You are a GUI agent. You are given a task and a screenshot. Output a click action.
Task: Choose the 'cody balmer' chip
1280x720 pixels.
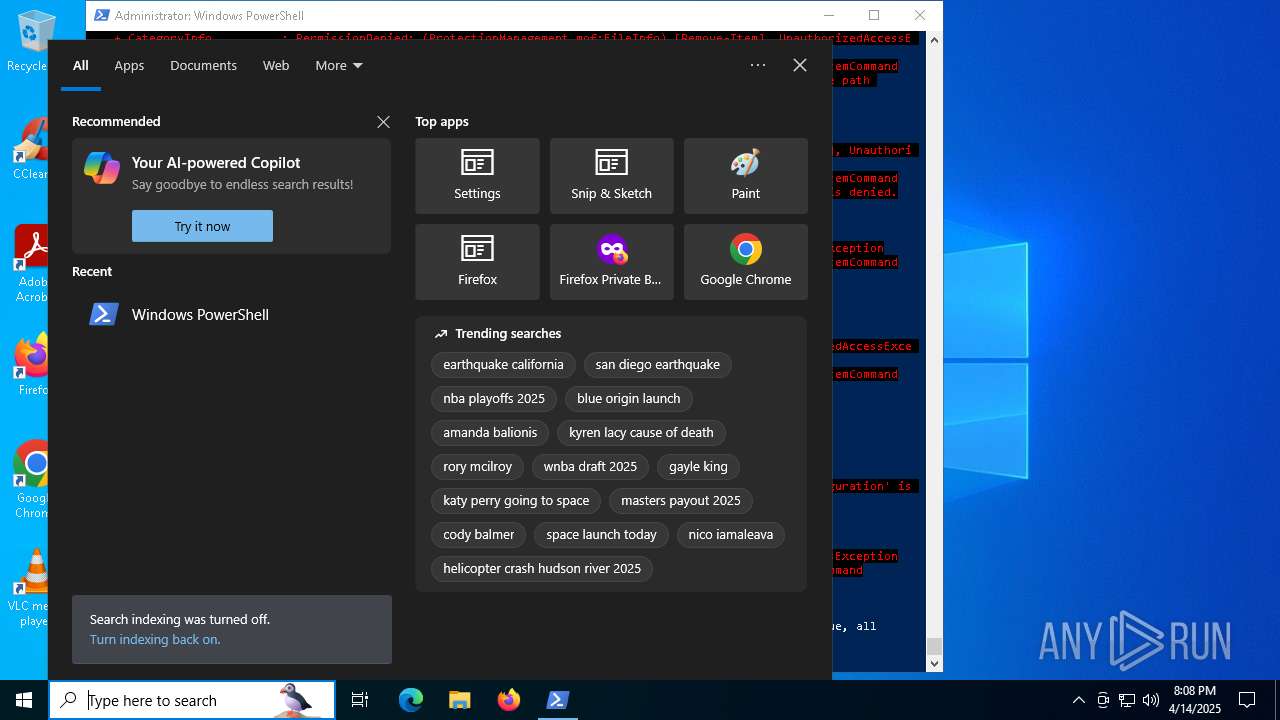tap(478, 535)
